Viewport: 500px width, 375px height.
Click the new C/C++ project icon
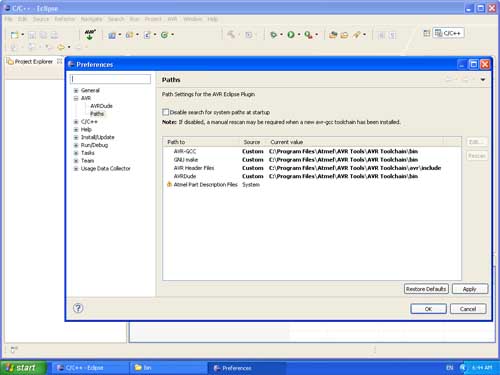pyautogui.click(x=112, y=35)
